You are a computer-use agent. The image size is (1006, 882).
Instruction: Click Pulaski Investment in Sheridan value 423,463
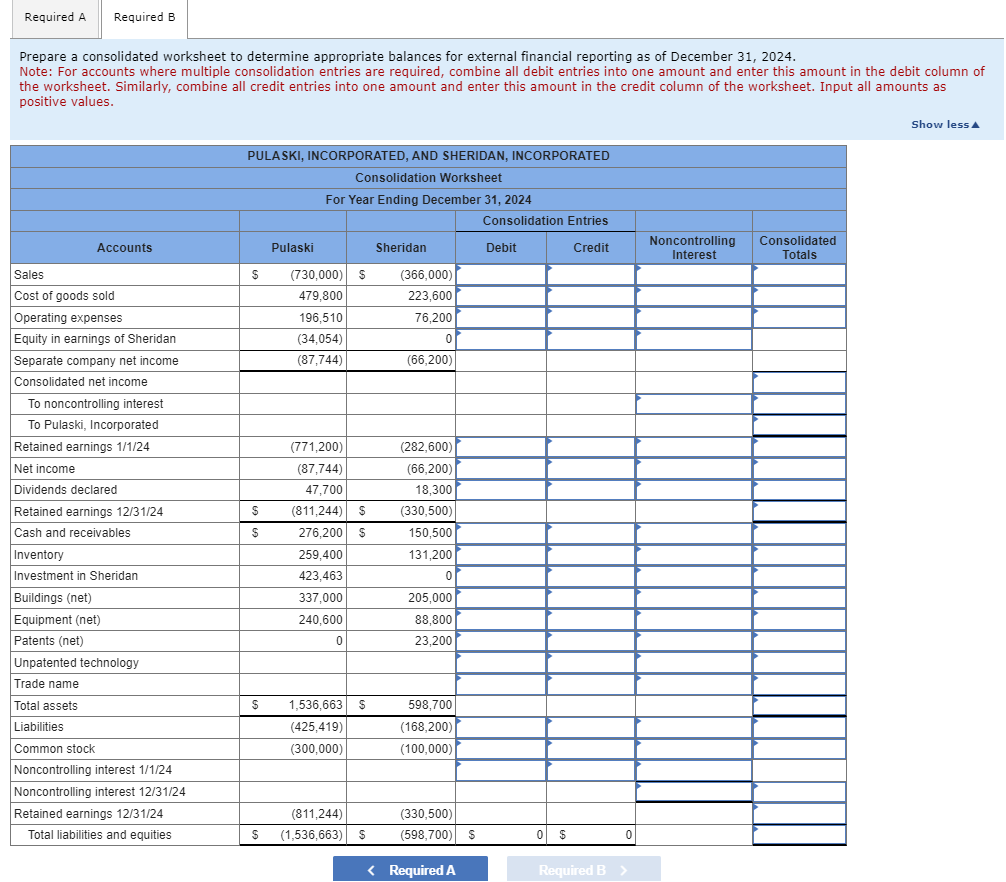pos(321,576)
